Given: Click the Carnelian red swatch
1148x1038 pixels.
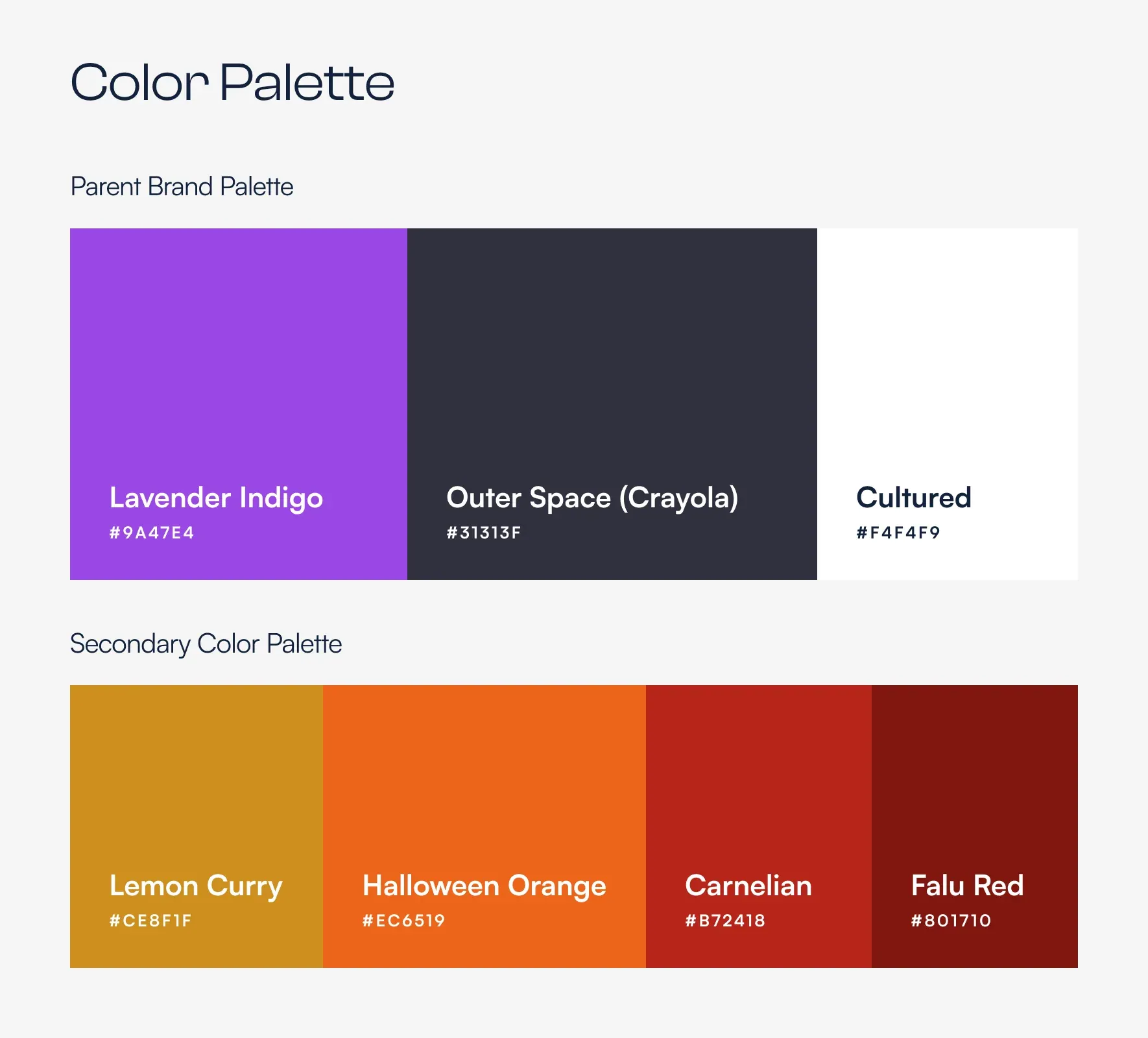Looking at the screenshot, I should 759,827.
